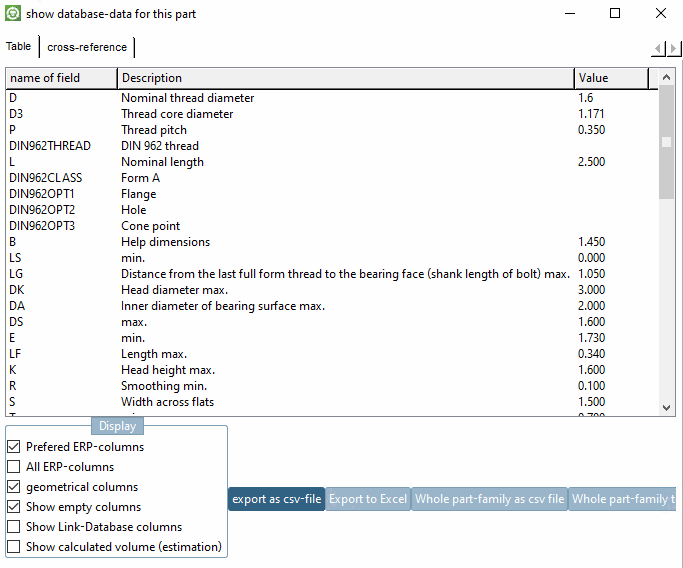This screenshot has height=568, width=683.
Task: Sort by name of field column header
Action: 61,78
